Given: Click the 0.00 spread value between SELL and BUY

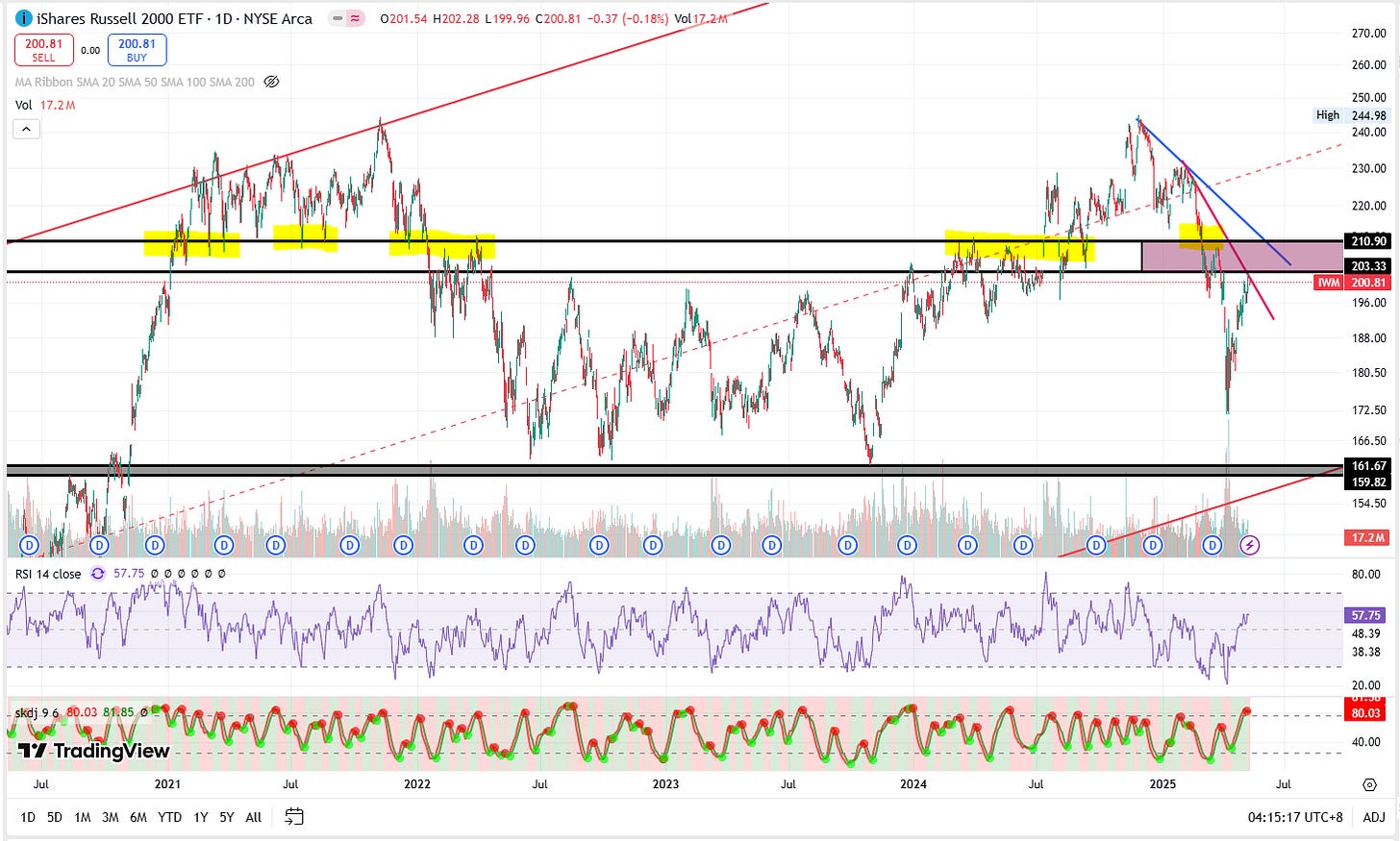Looking at the screenshot, I should pyautogui.click(x=90, y=50).
